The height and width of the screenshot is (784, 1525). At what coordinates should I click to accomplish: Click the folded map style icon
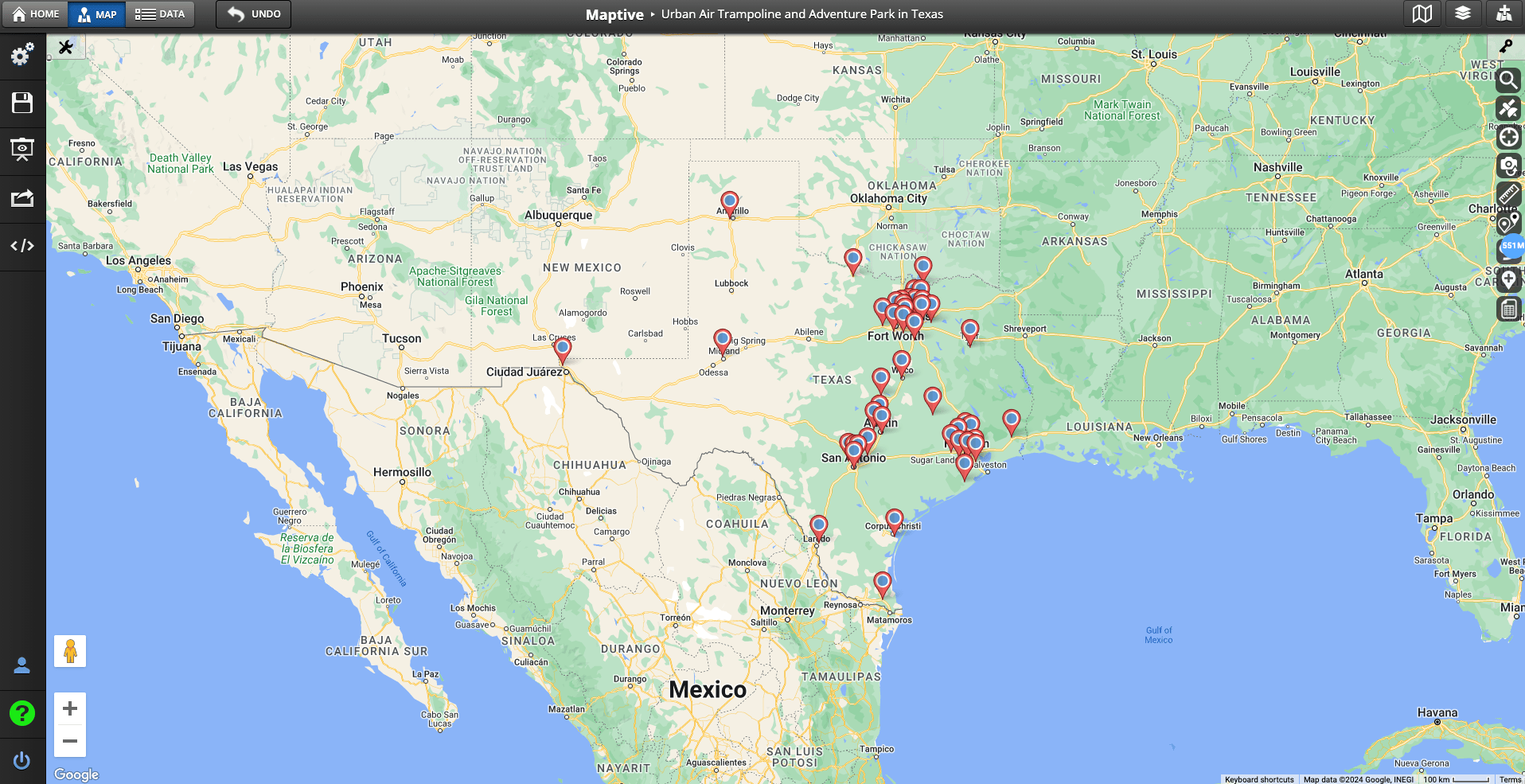1422,14
